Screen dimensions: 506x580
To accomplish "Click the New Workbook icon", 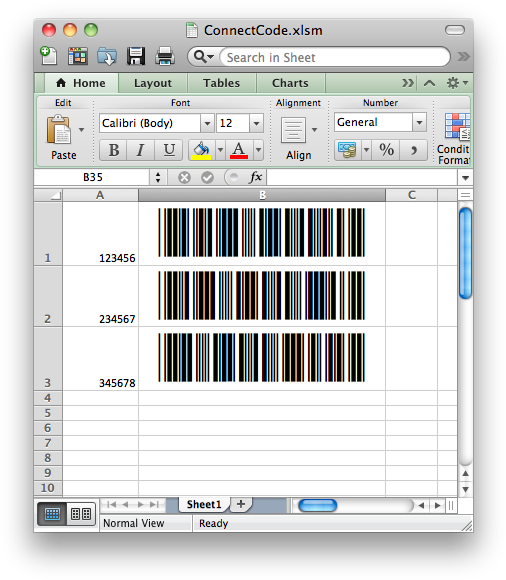I will [48, 56].
